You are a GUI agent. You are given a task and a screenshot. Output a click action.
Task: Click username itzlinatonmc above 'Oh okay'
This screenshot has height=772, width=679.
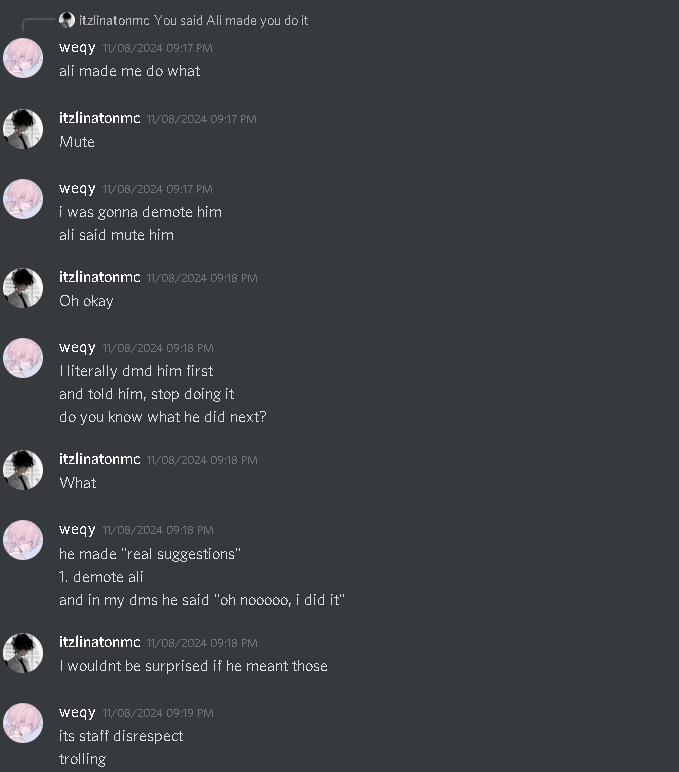[99, 277]
